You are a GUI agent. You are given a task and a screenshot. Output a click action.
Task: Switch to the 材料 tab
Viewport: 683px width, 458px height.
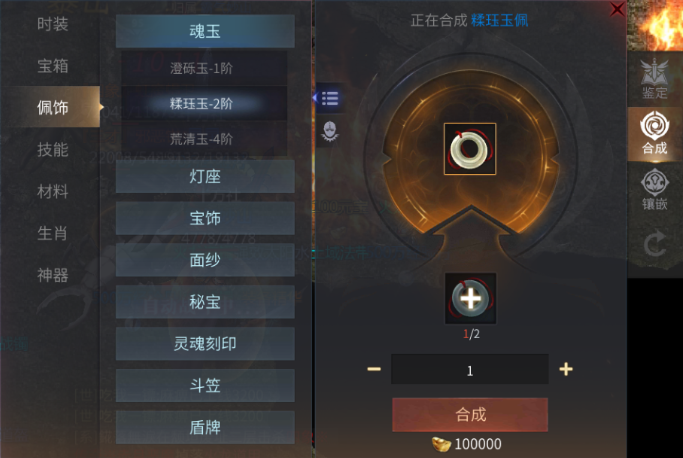(x=53, y=191)
